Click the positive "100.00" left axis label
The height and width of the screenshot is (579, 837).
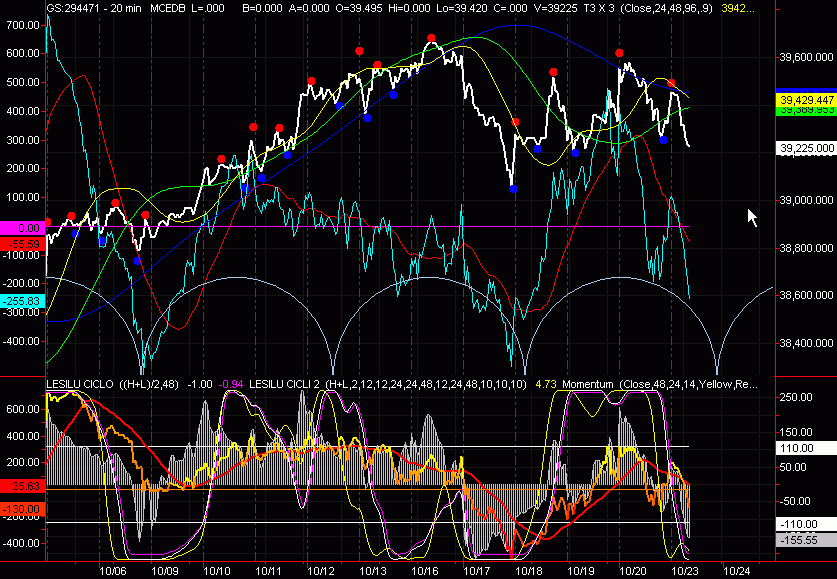[23, 197]
